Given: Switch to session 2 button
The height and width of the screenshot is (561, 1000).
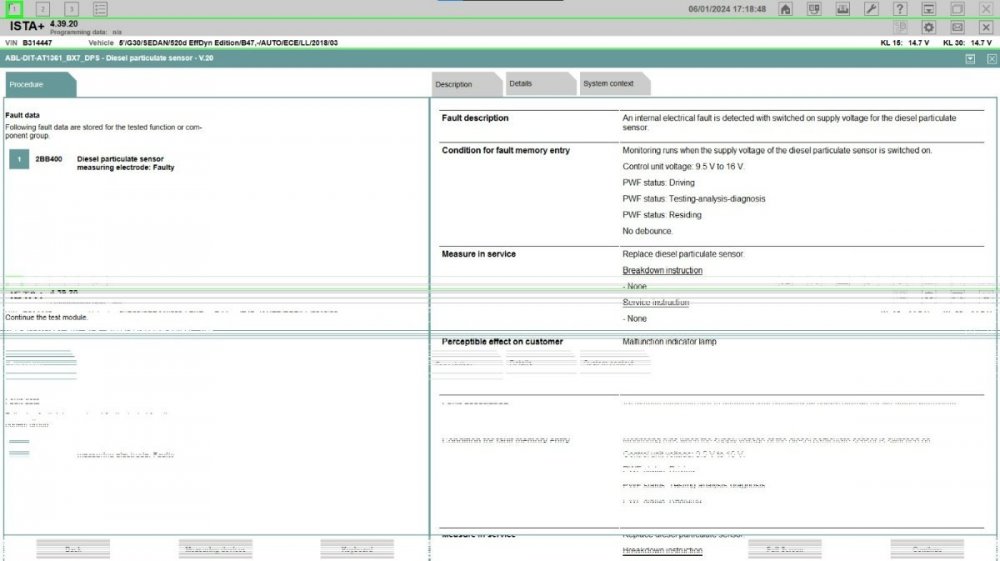Looking at the screenshot, I should click(43, 9).
